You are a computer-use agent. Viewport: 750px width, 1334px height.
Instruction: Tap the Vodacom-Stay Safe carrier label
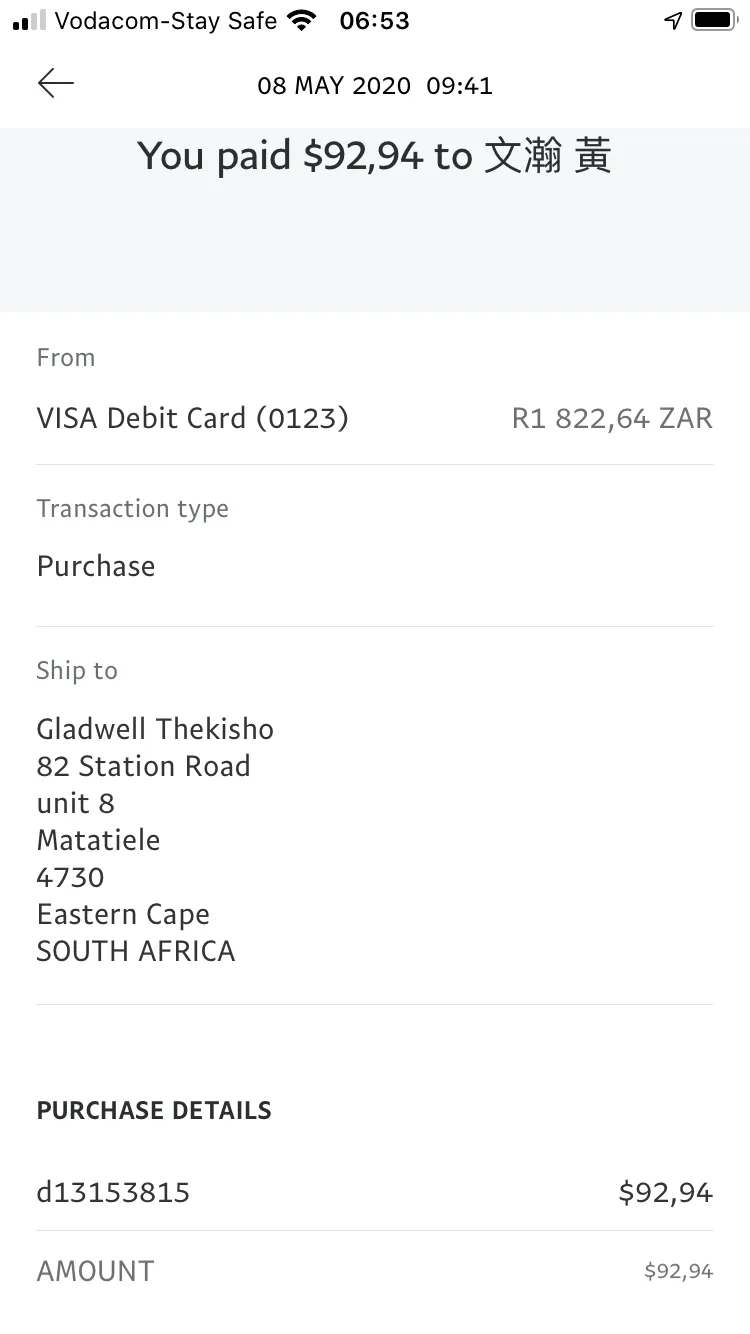(x=166, y=21)
